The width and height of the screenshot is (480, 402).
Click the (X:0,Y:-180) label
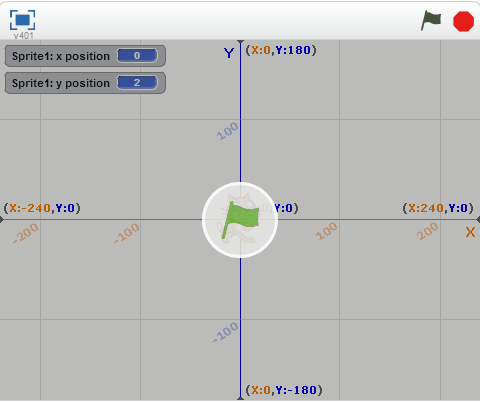[x=284, y=390]
